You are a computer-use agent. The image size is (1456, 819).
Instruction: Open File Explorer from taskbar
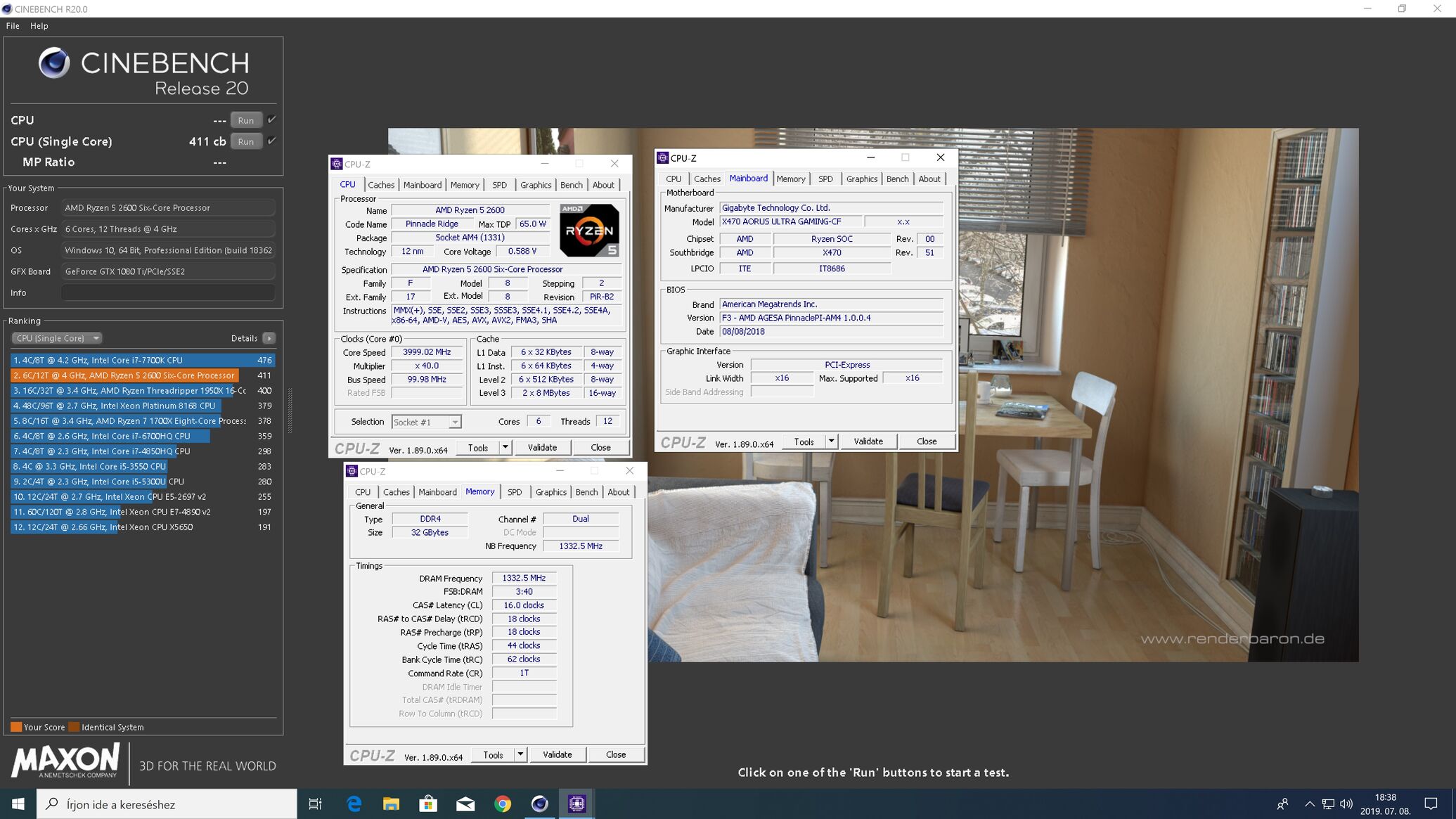point(391,804)
